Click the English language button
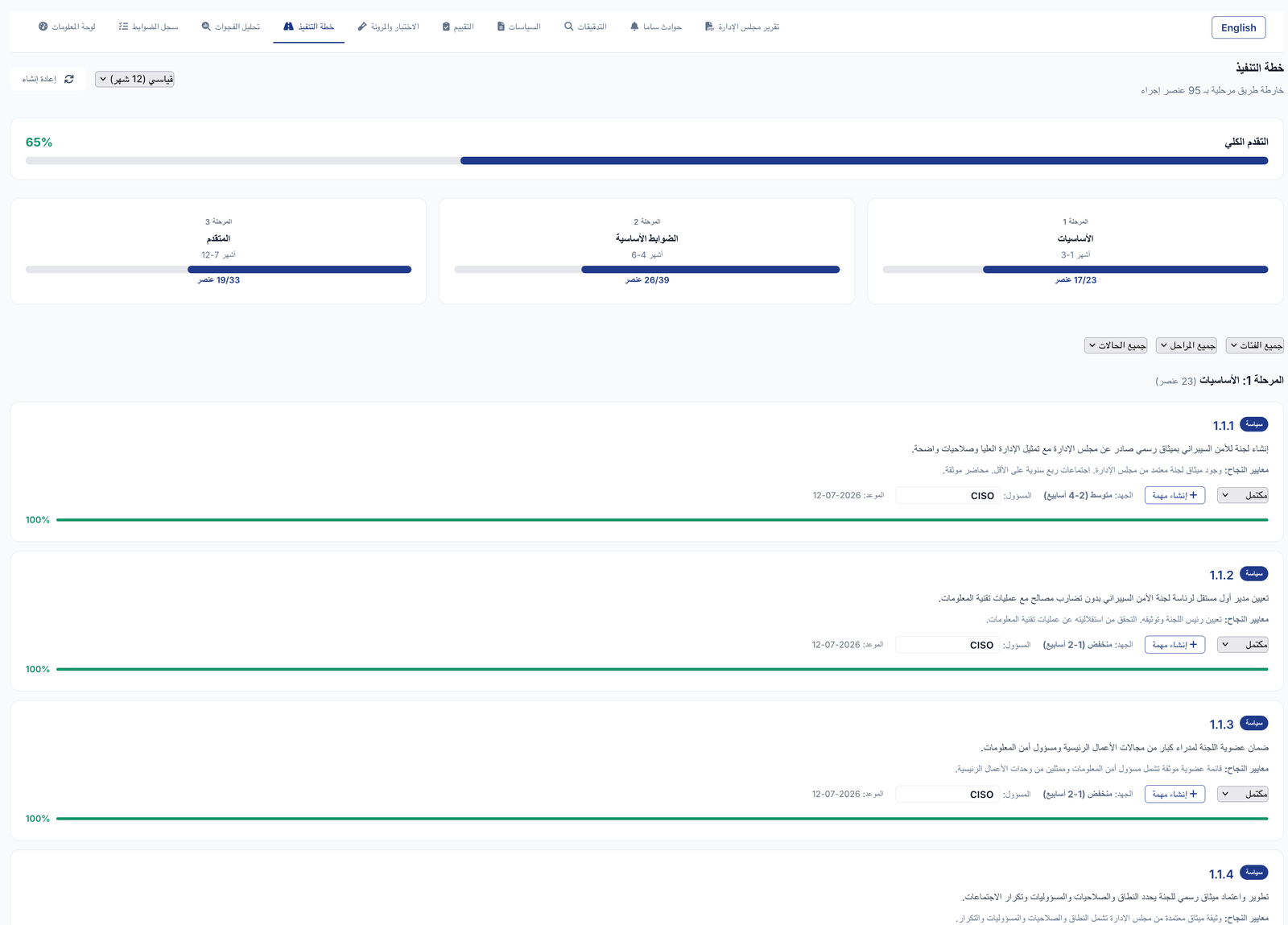The image size is (1288, 925). (1238, 27)
